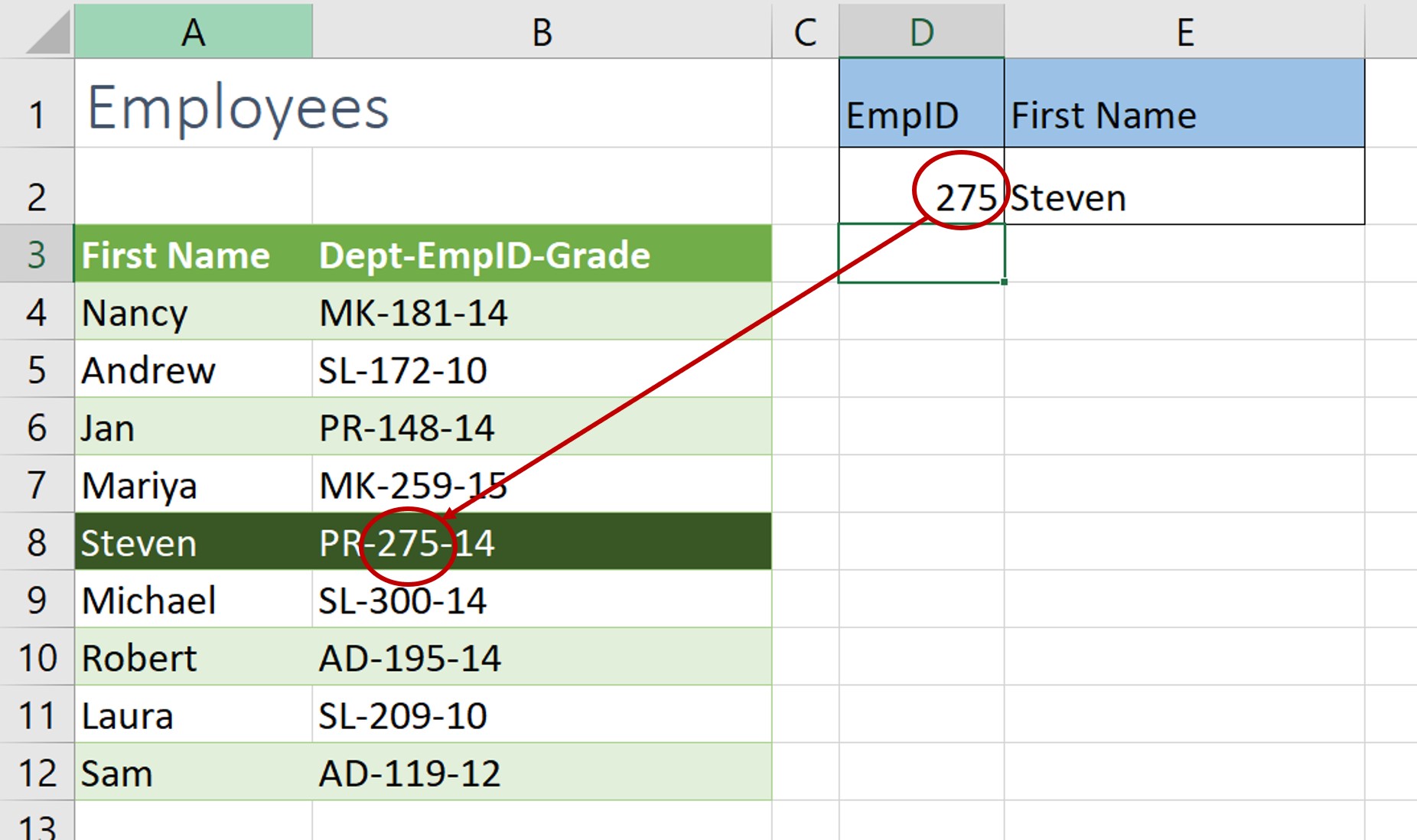Click the blue First Name header in column E
Image resolution: width=1417 pixels, height=840 pixels.
(x=1184, y=103)
